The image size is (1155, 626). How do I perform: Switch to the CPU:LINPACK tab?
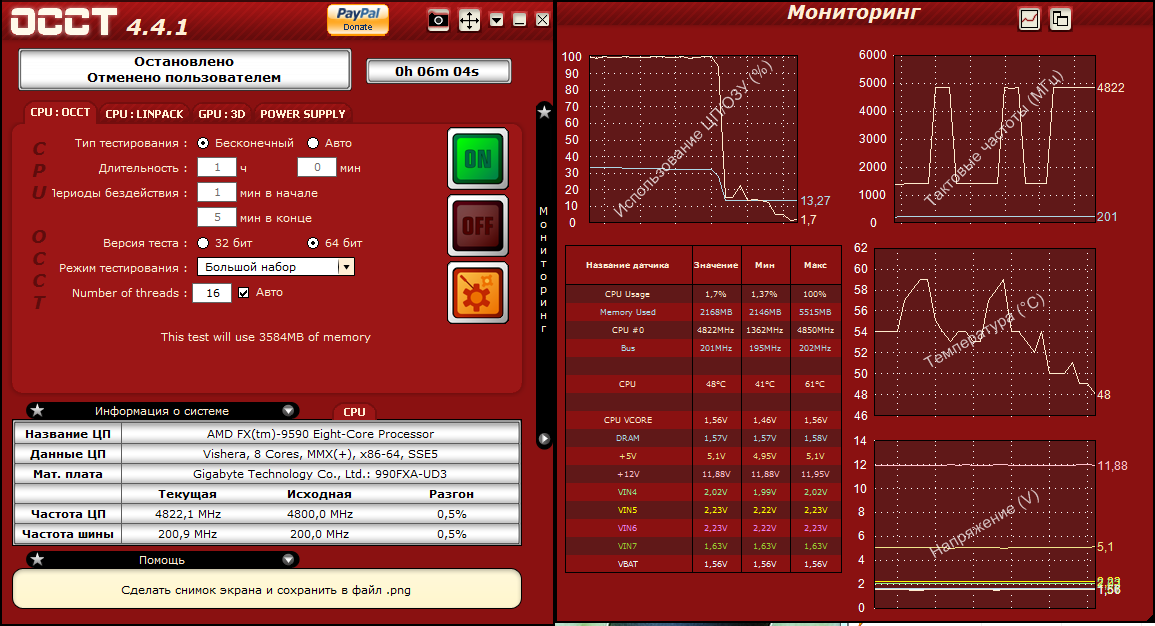pos(144,114)
